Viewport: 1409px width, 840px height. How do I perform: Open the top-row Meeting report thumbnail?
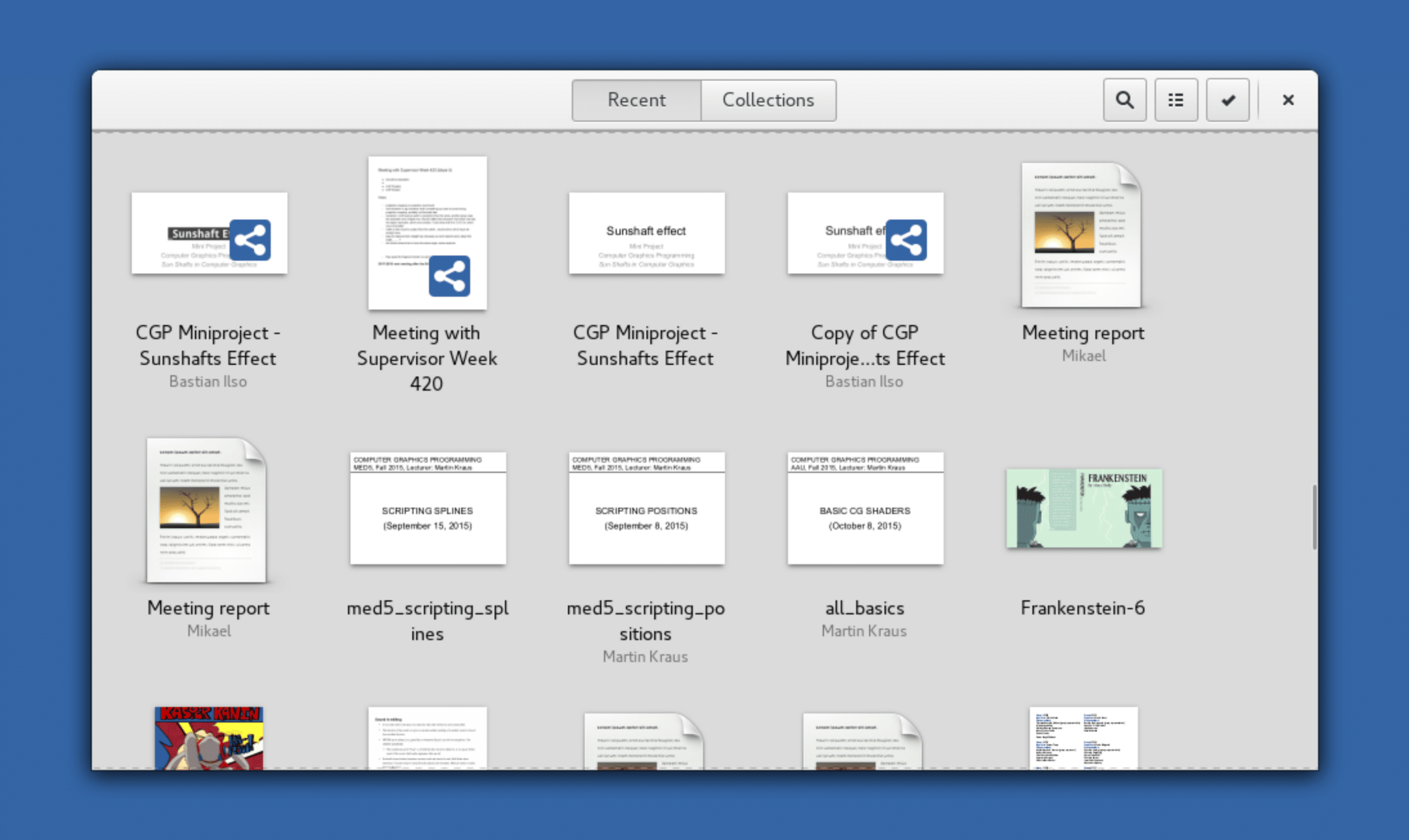click(x=1081, y=235)
